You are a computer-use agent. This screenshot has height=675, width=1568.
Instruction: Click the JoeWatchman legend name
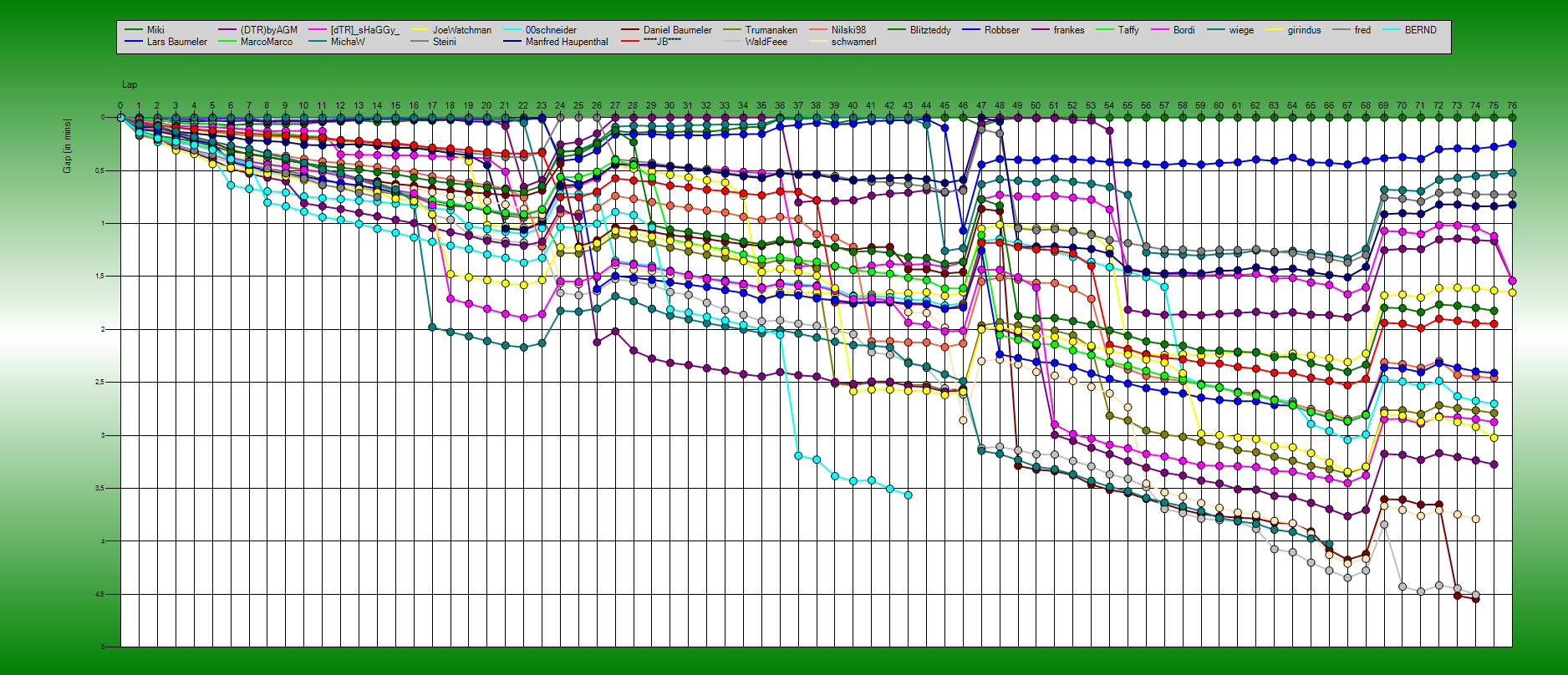coord(462,30)
